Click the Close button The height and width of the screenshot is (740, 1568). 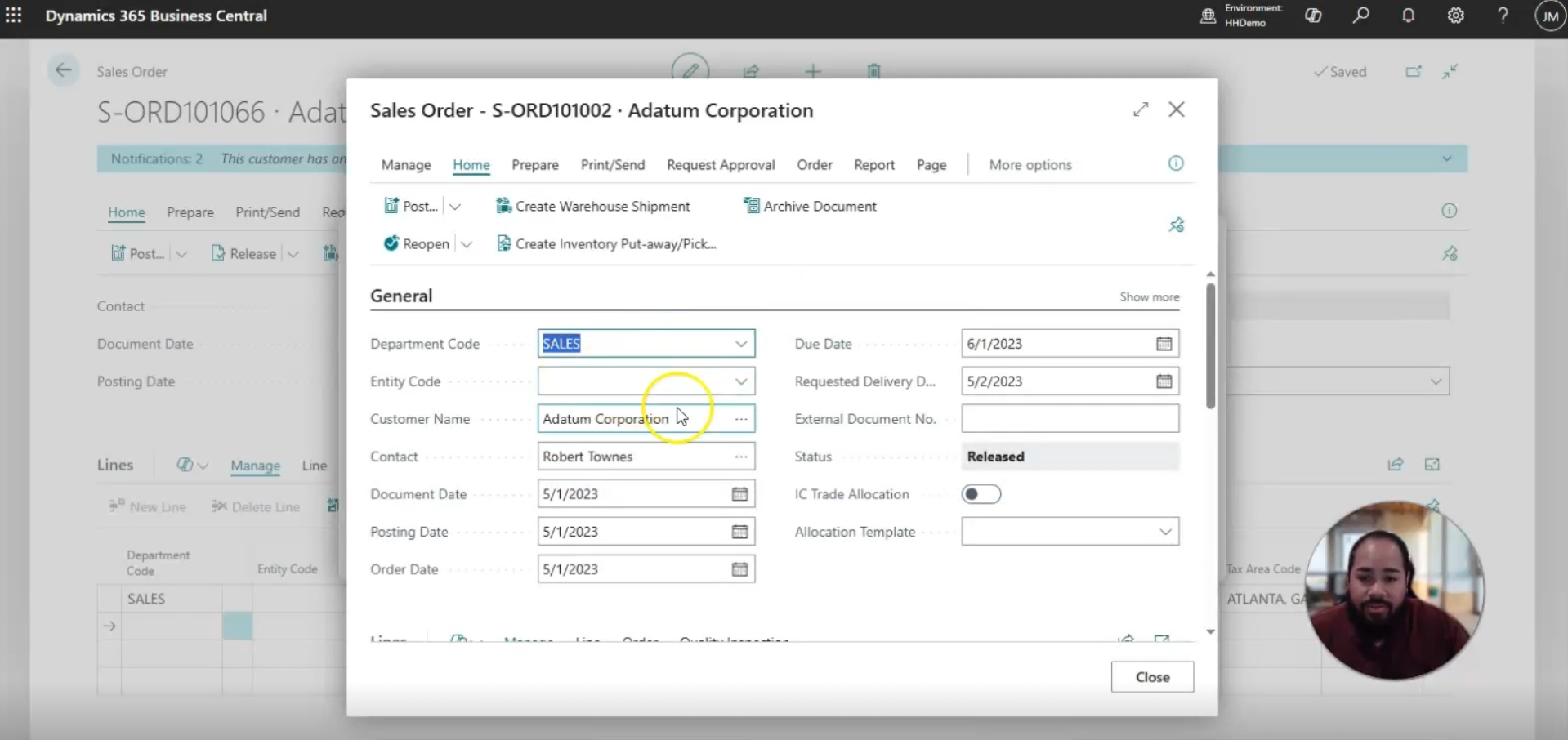(x=1152, y=677)
